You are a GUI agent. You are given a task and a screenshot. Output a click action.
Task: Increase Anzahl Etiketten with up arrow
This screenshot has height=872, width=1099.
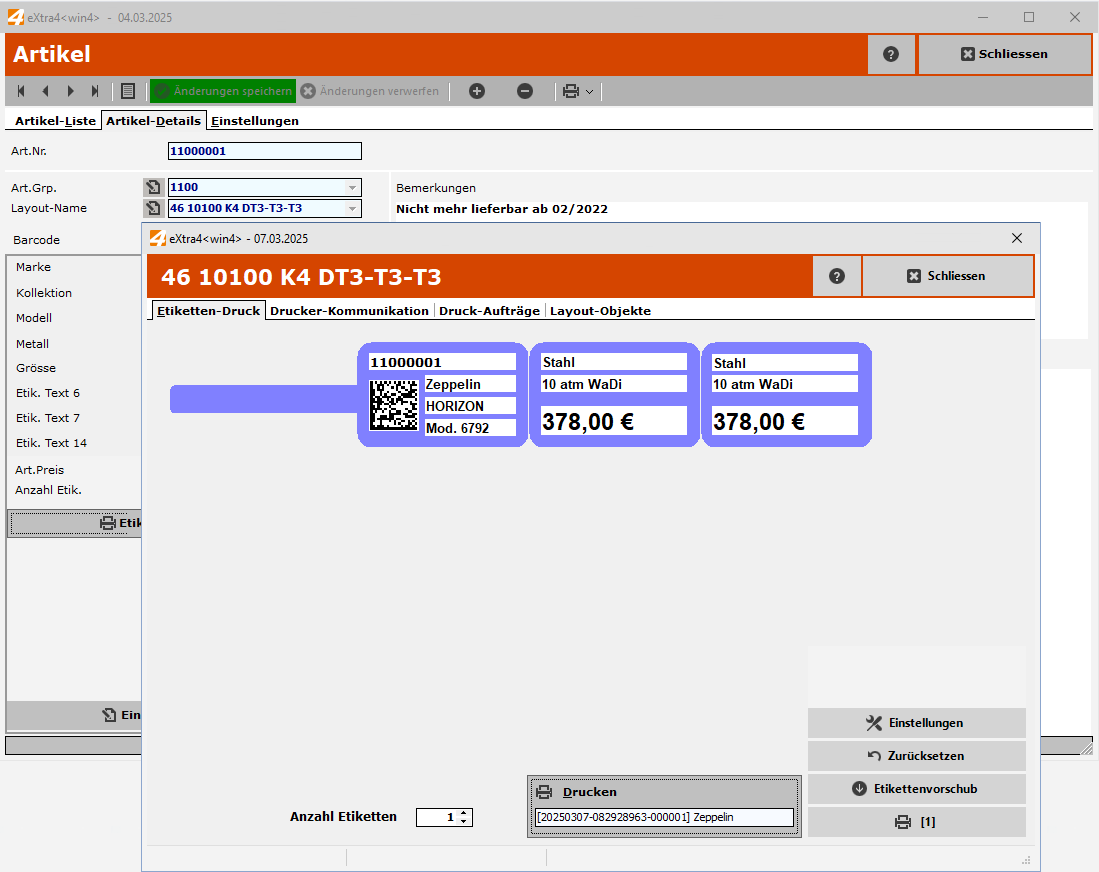(x=464, y=813)
